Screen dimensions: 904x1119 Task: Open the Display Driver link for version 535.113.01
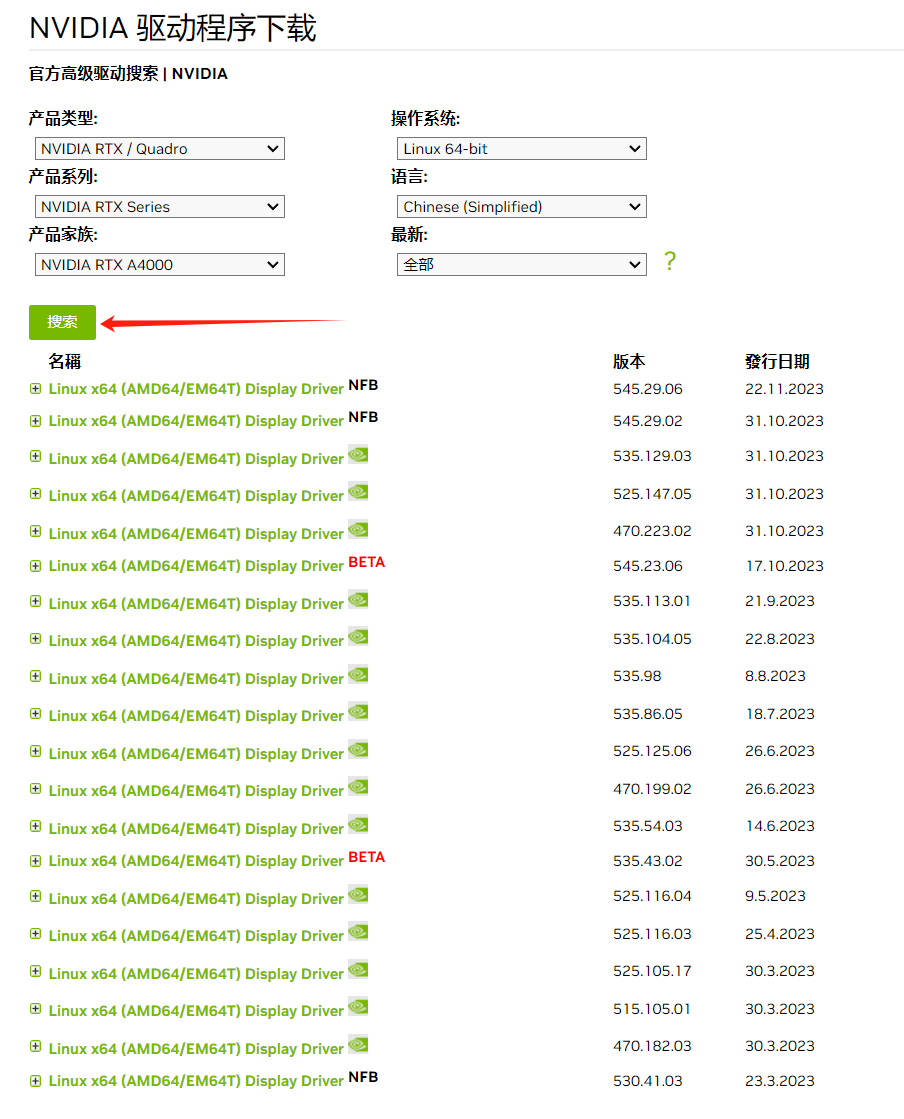(196, 604)
